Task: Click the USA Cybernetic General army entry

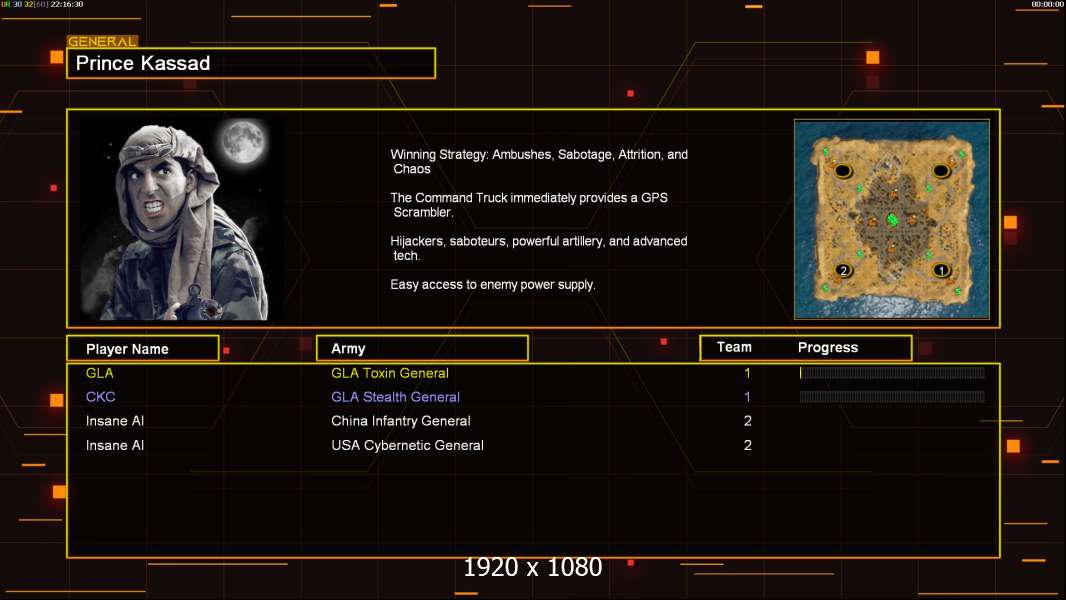Action: (x=407, y=445)
